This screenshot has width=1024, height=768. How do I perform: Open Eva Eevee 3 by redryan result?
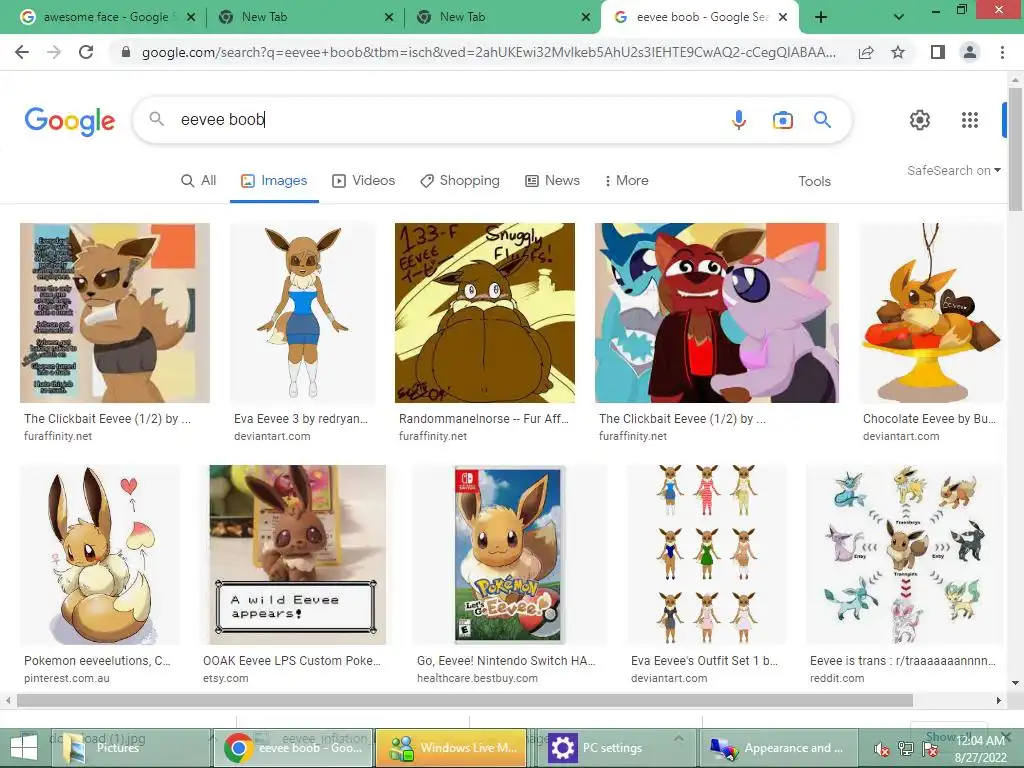point(301,427)
